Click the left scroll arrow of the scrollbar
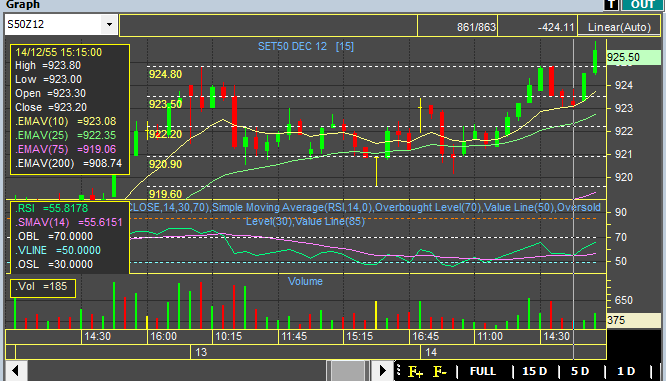This screenshot has height=381, width=666. (x=16, y=371)
